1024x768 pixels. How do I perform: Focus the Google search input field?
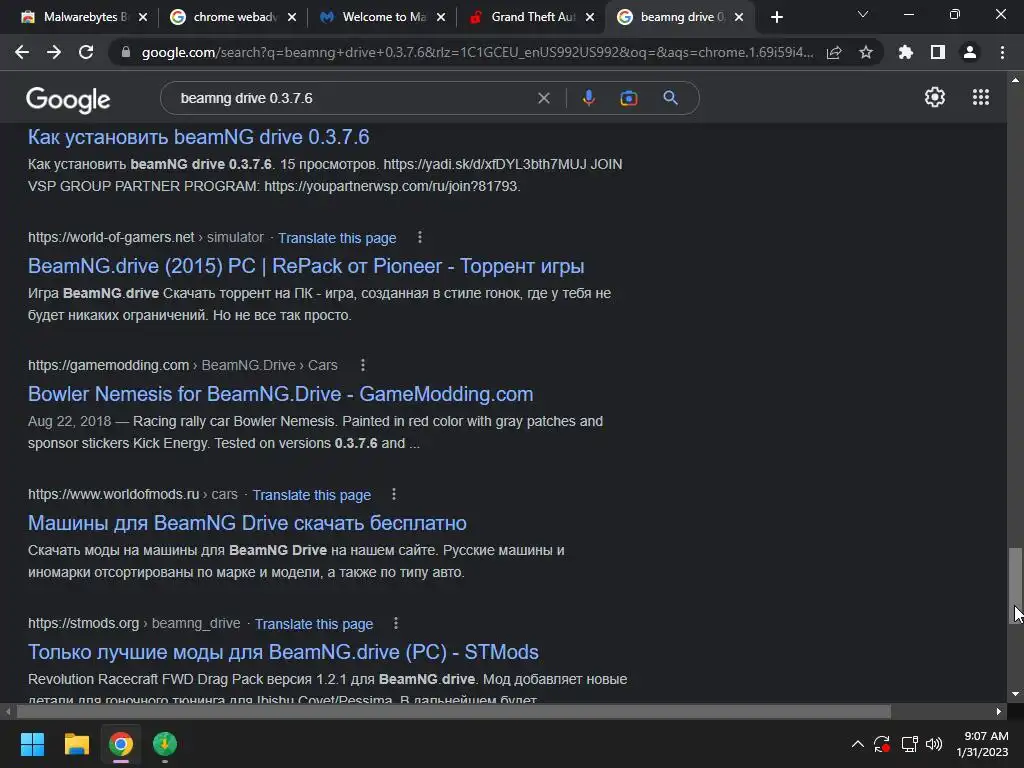(353, 98)
